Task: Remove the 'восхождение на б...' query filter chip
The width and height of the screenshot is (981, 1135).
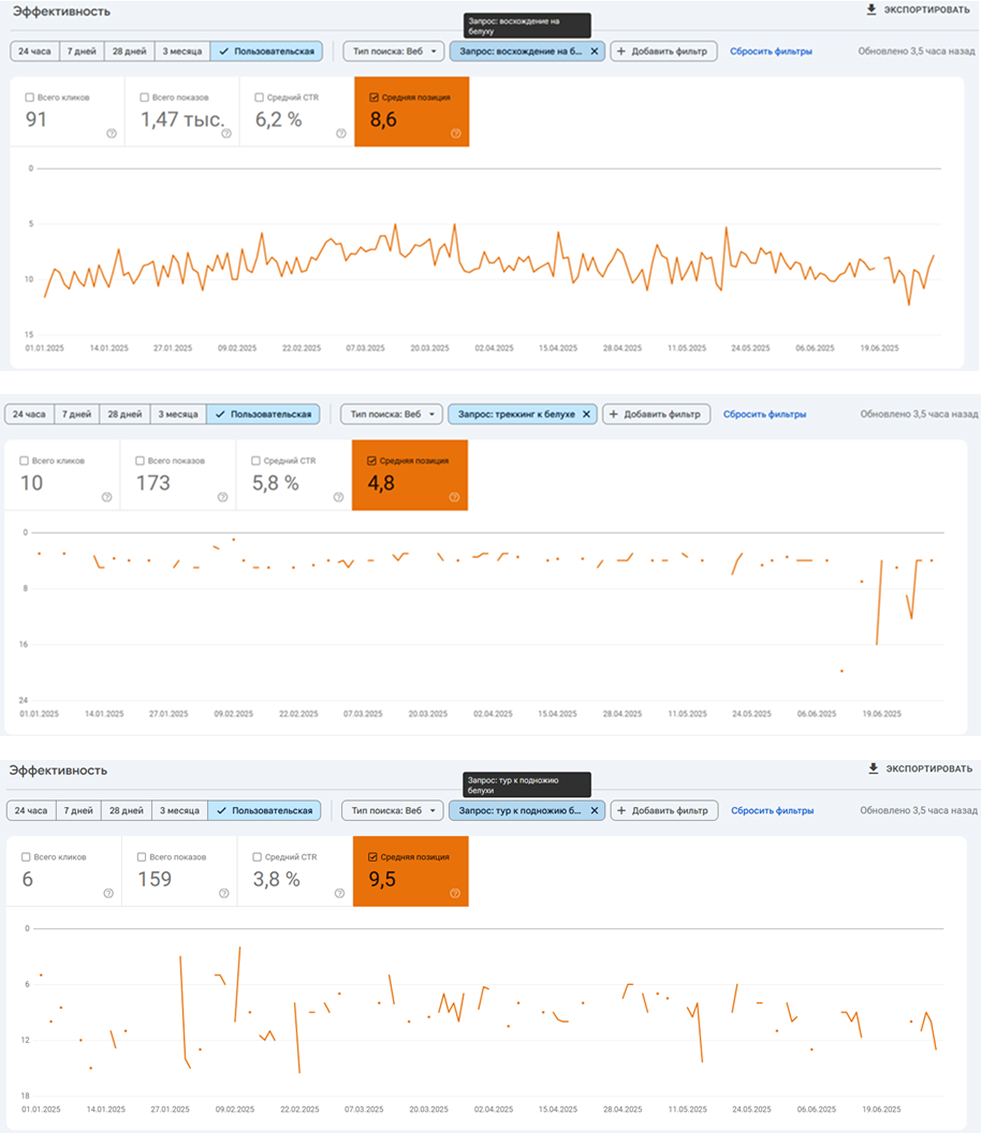Action: point(594,51)
